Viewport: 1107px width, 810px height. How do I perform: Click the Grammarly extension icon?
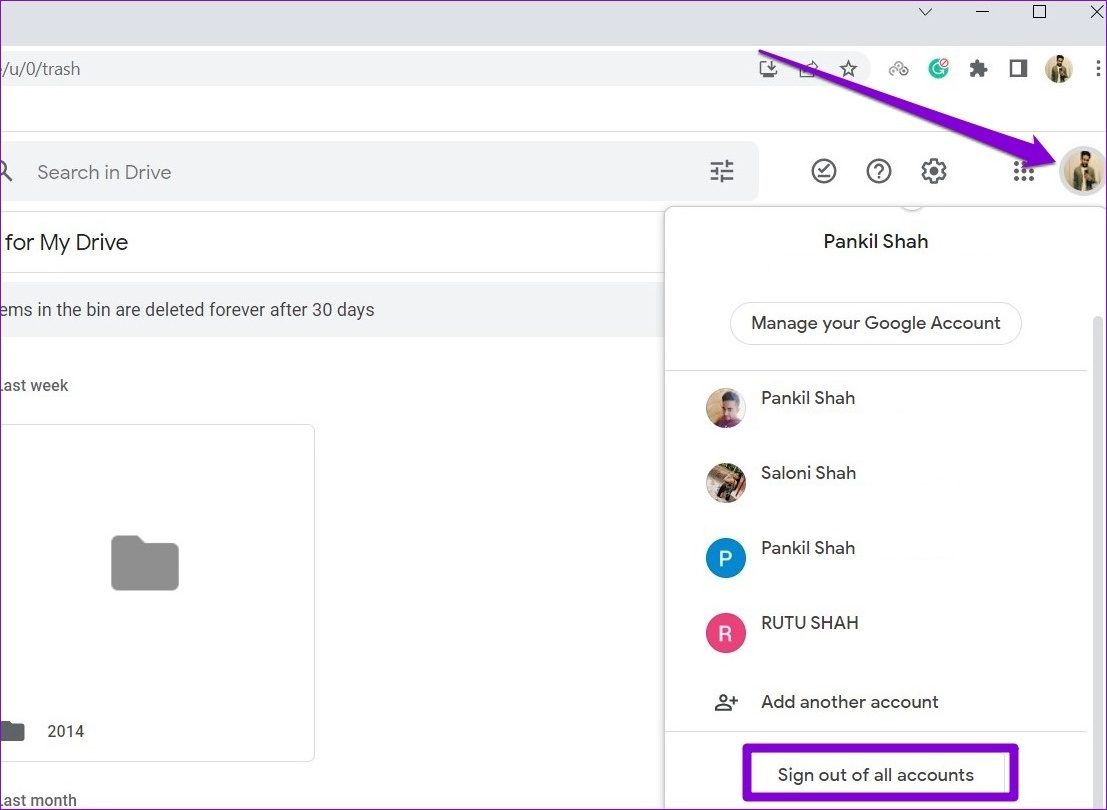click(938, 69)
